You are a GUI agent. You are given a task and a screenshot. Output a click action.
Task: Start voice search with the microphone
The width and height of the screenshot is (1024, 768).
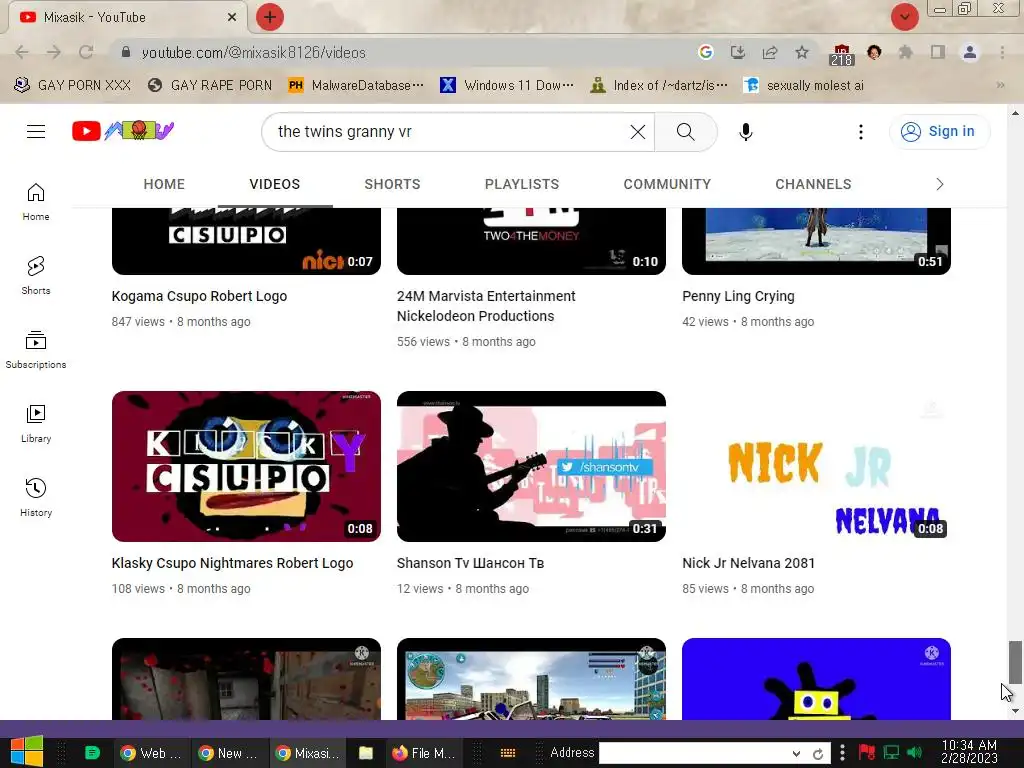[746, 132]
